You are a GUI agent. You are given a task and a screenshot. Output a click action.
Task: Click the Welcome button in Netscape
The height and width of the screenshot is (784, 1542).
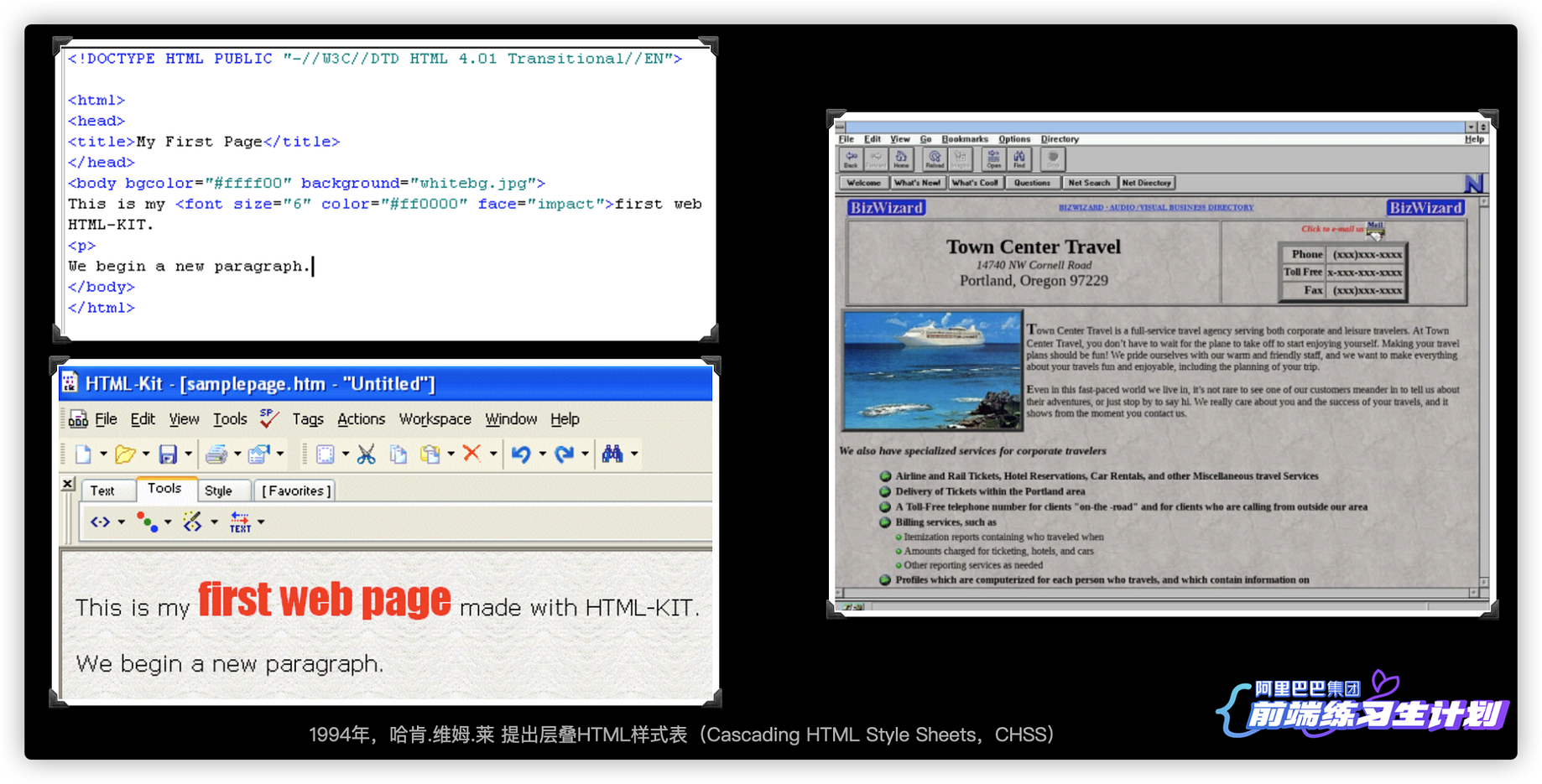(x=863, y=183)
